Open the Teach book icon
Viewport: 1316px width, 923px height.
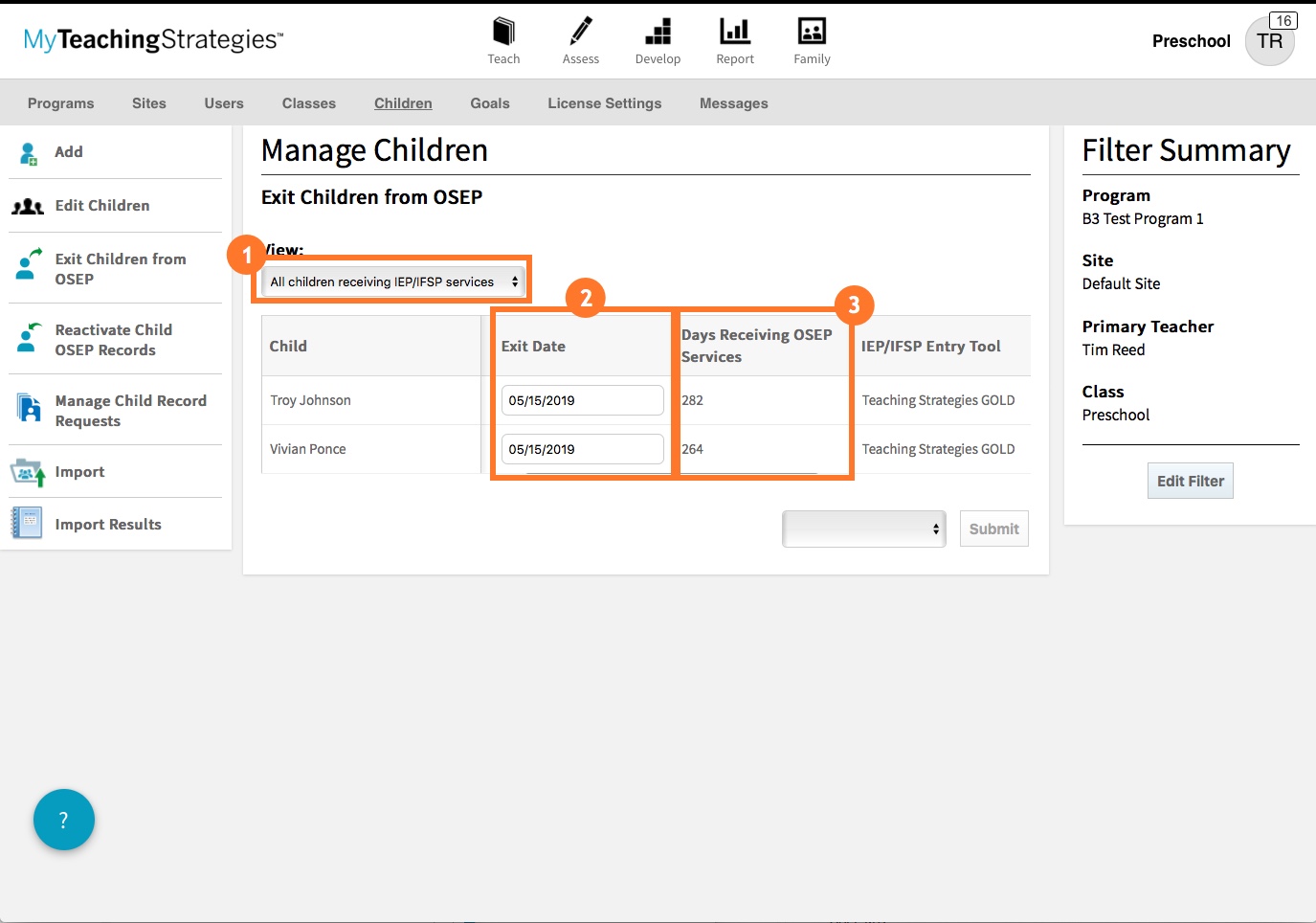point(503,33)
